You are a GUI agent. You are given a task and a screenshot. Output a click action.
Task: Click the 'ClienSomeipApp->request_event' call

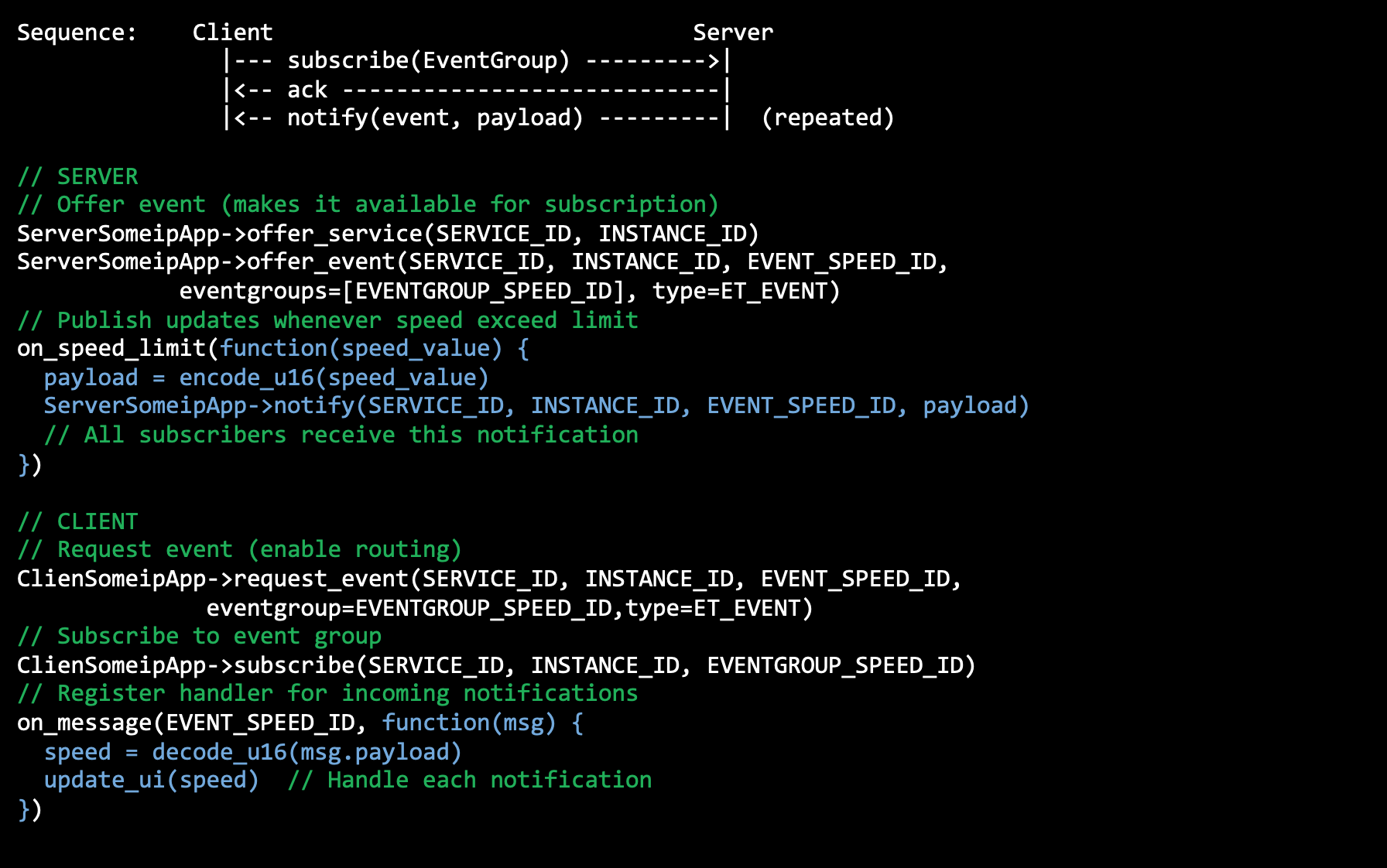pos(489,579)
